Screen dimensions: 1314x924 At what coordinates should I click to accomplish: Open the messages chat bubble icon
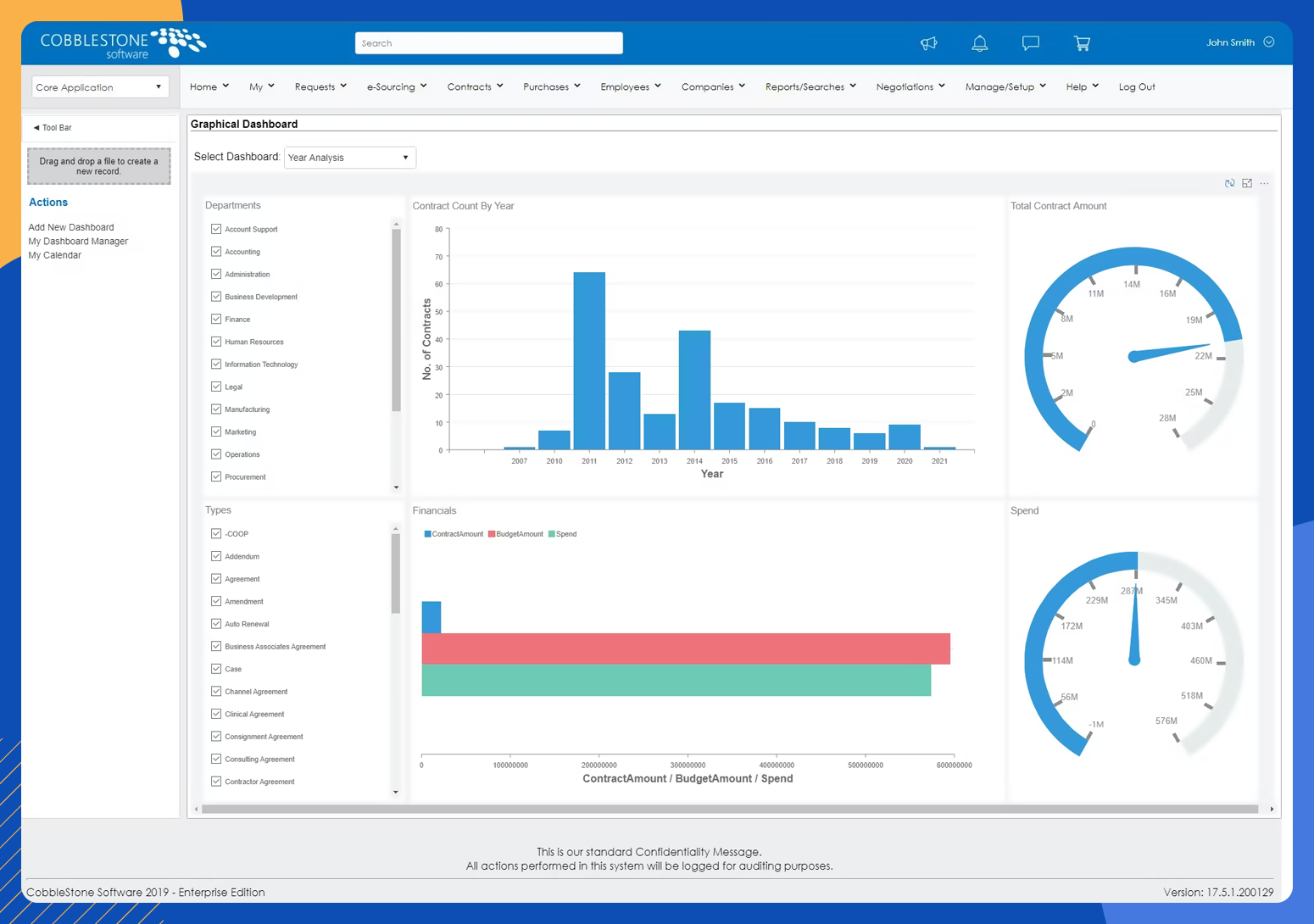pos(1030,43)
